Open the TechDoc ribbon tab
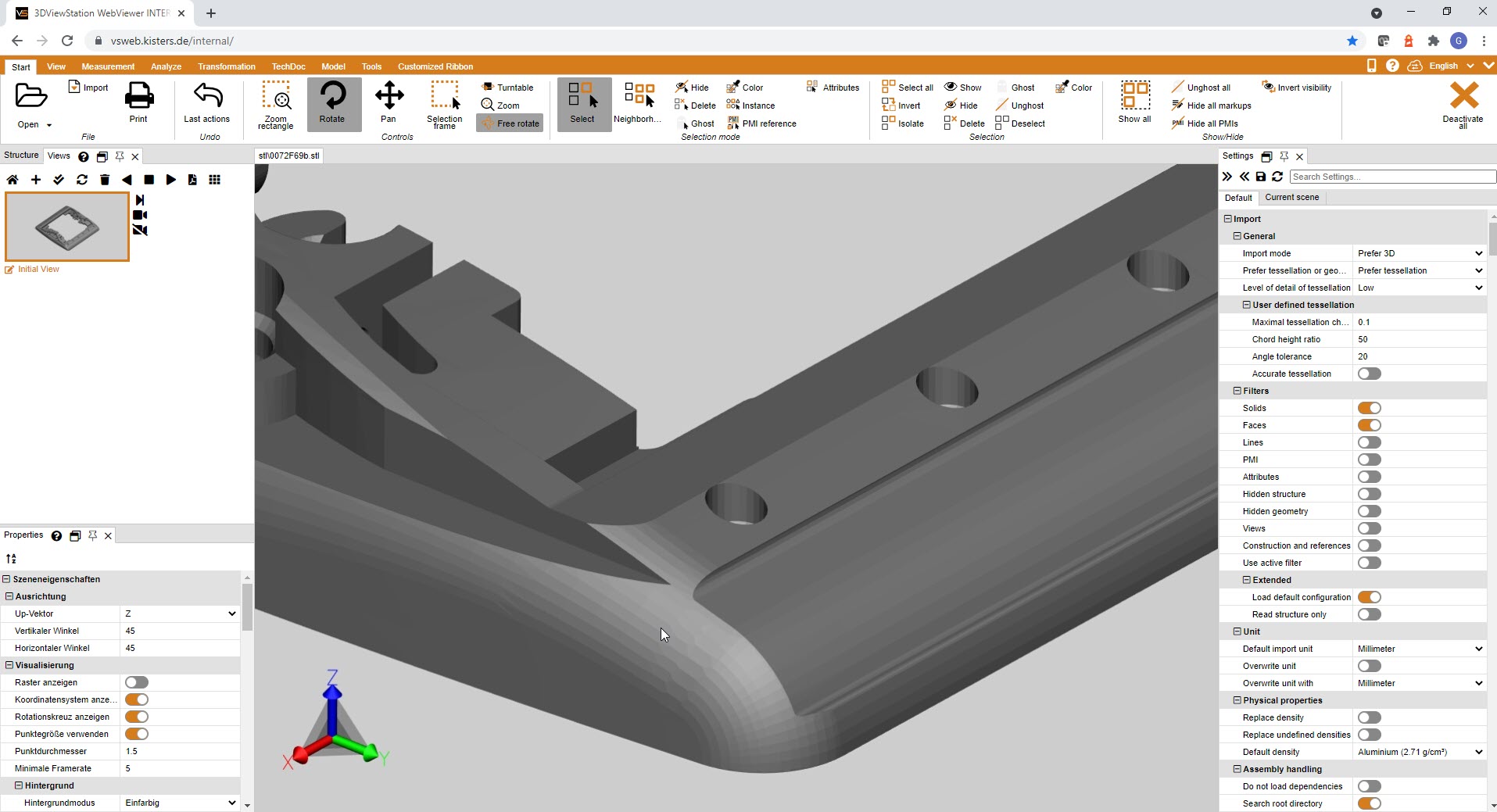This screenshot has height=812, width=1497. [288, 66]
